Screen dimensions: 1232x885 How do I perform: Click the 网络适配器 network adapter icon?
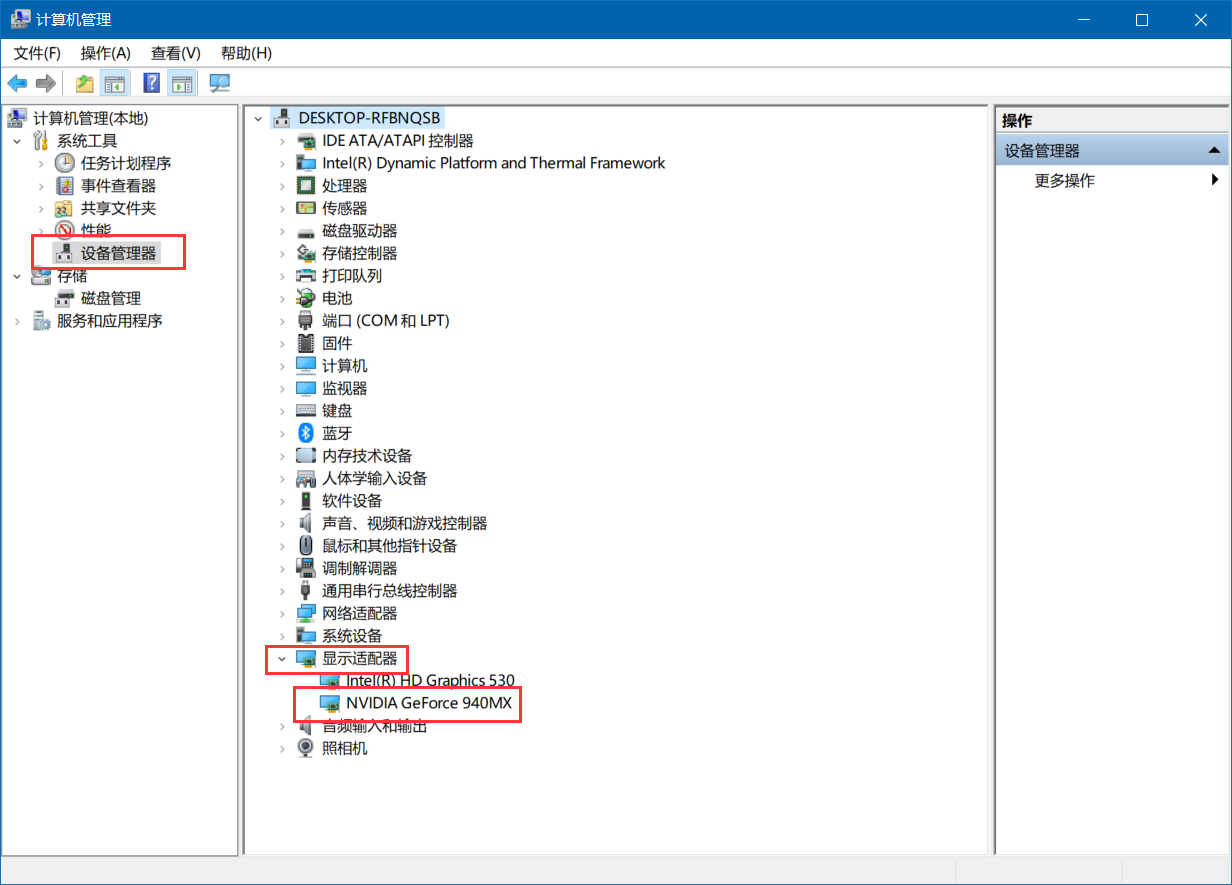(305, 613)
